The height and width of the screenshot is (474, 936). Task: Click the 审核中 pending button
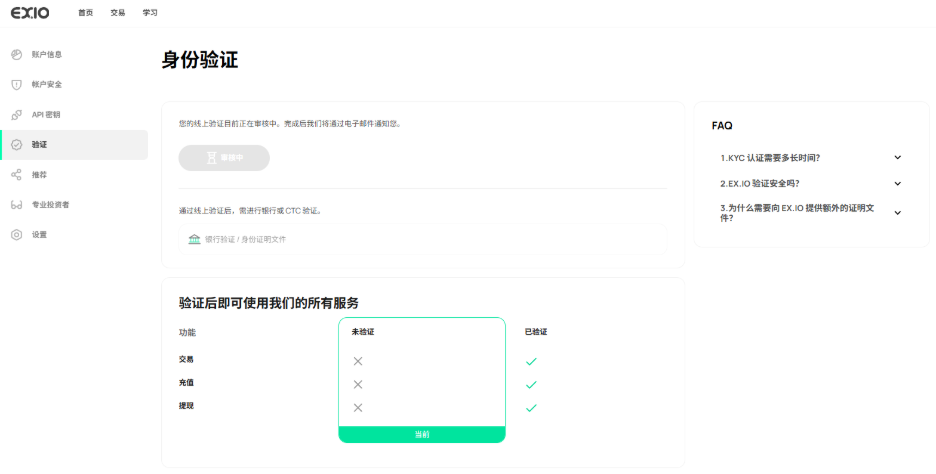(224, 158)
